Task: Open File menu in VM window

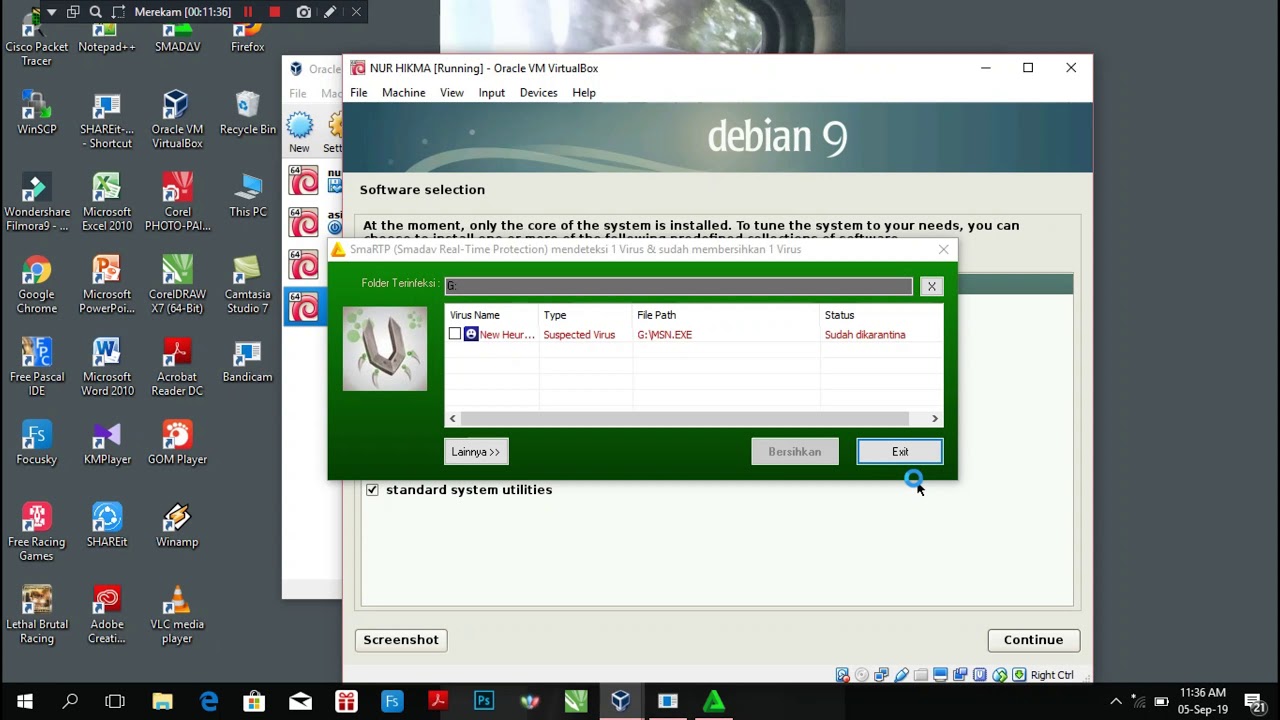Action: pyautogui.click(x=358, y=93)
